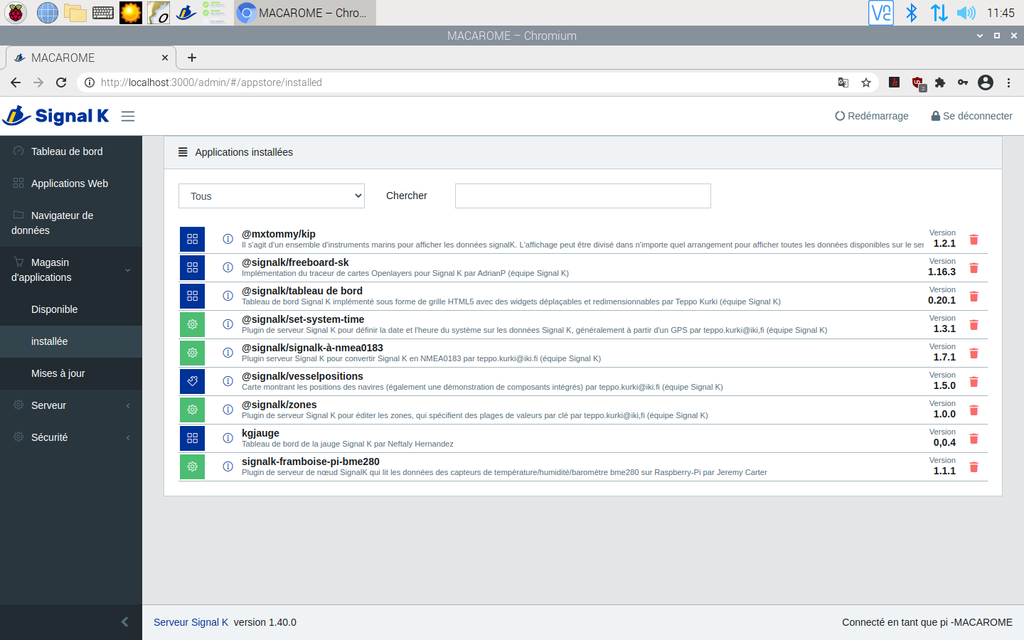This screenshot has width=1024, height=640.
Task: Click the Signal K logo
Action: pos(57,116)
